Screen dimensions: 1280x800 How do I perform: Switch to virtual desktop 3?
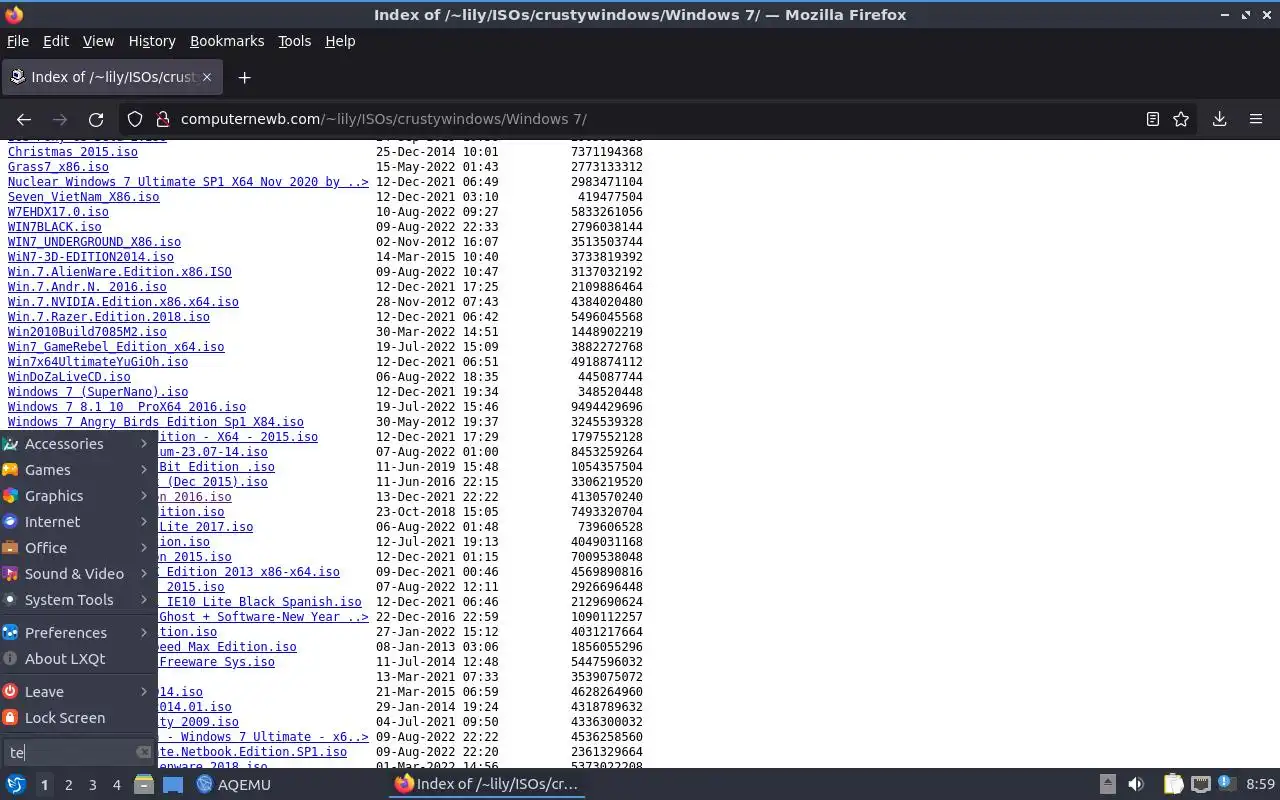point(92,785)
